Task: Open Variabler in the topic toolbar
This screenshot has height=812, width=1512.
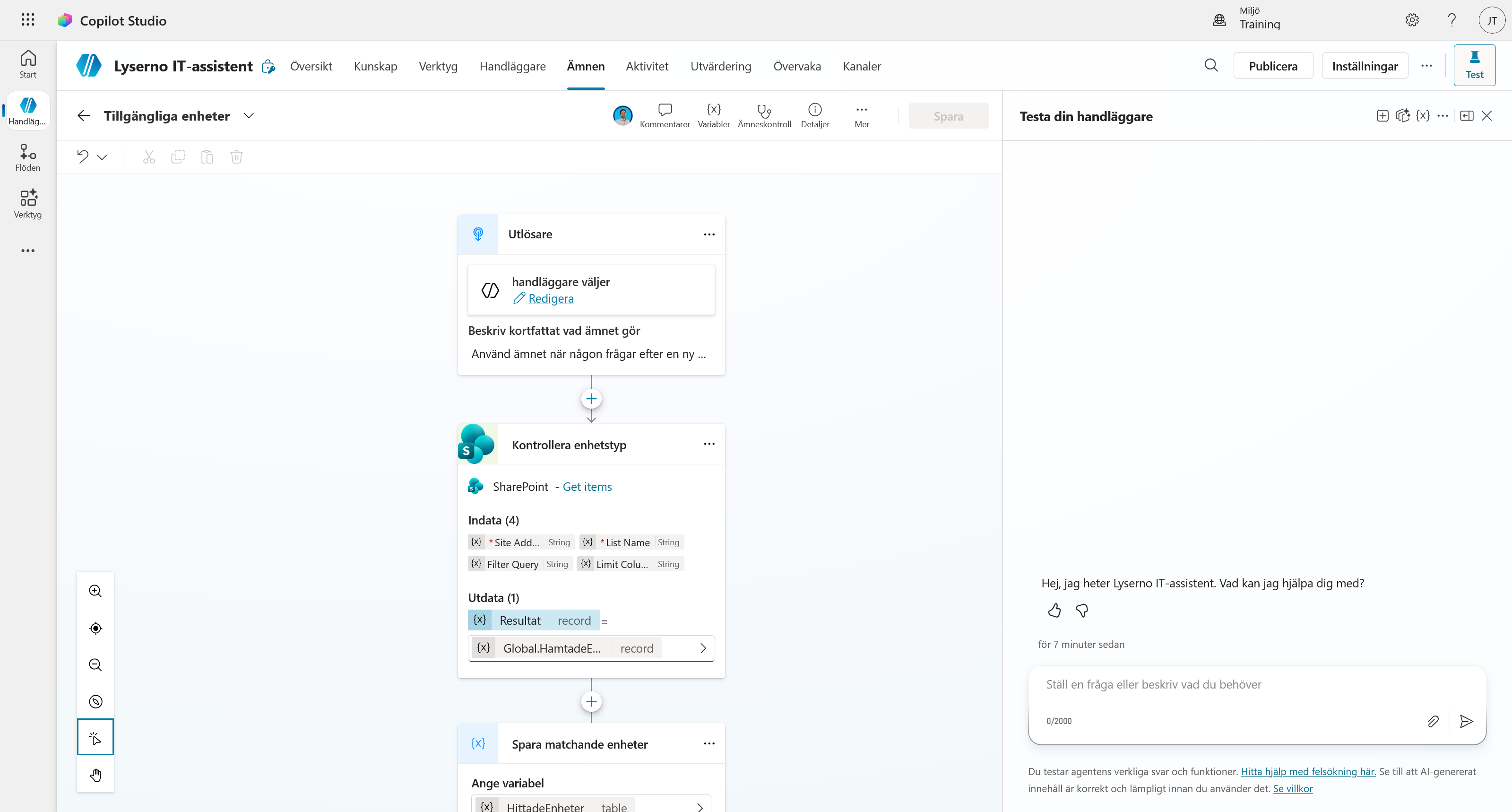Action: (714, 116)
